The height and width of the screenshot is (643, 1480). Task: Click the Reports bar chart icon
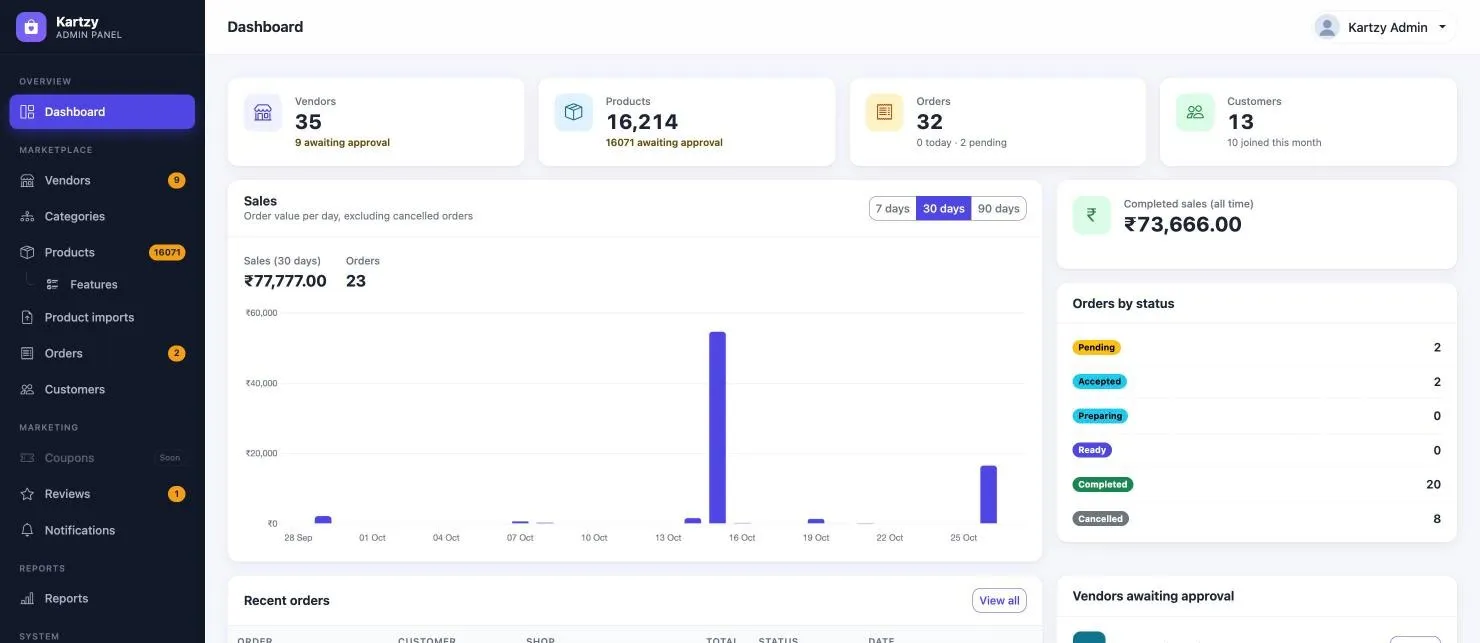click(x=27, y=599)
